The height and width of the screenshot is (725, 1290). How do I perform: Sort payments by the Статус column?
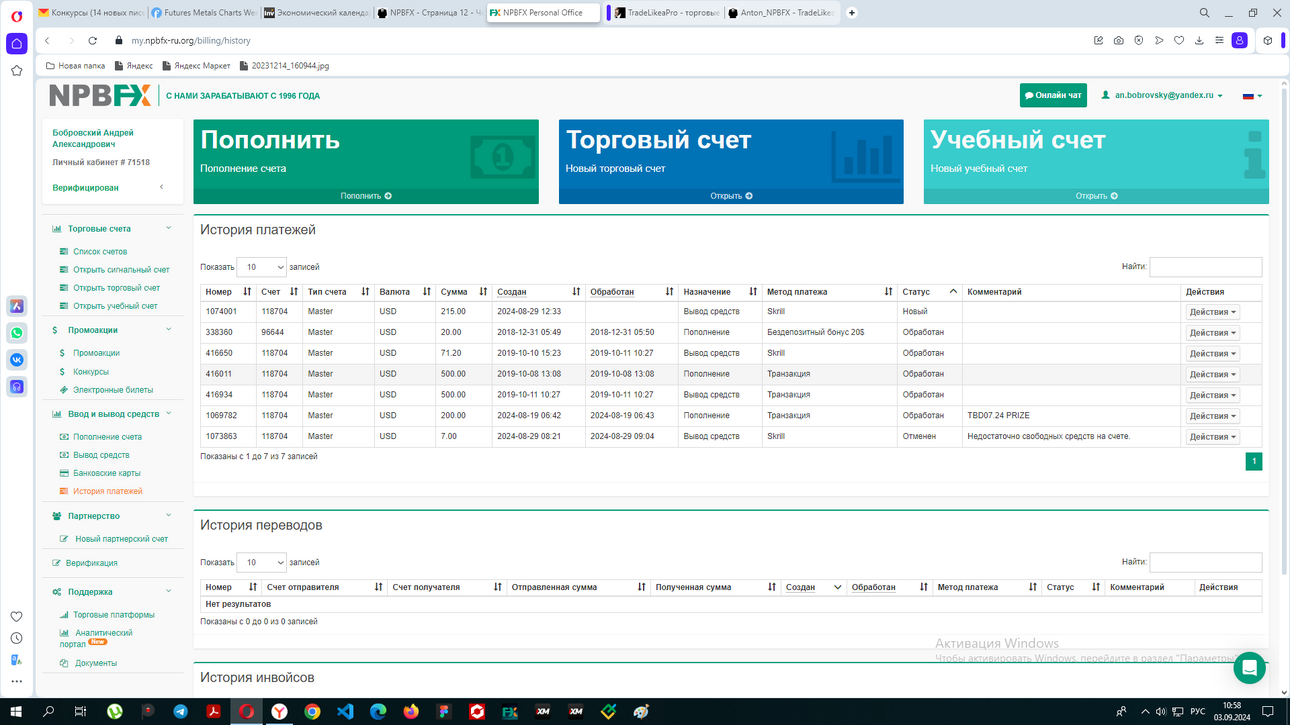pos(929,292)
